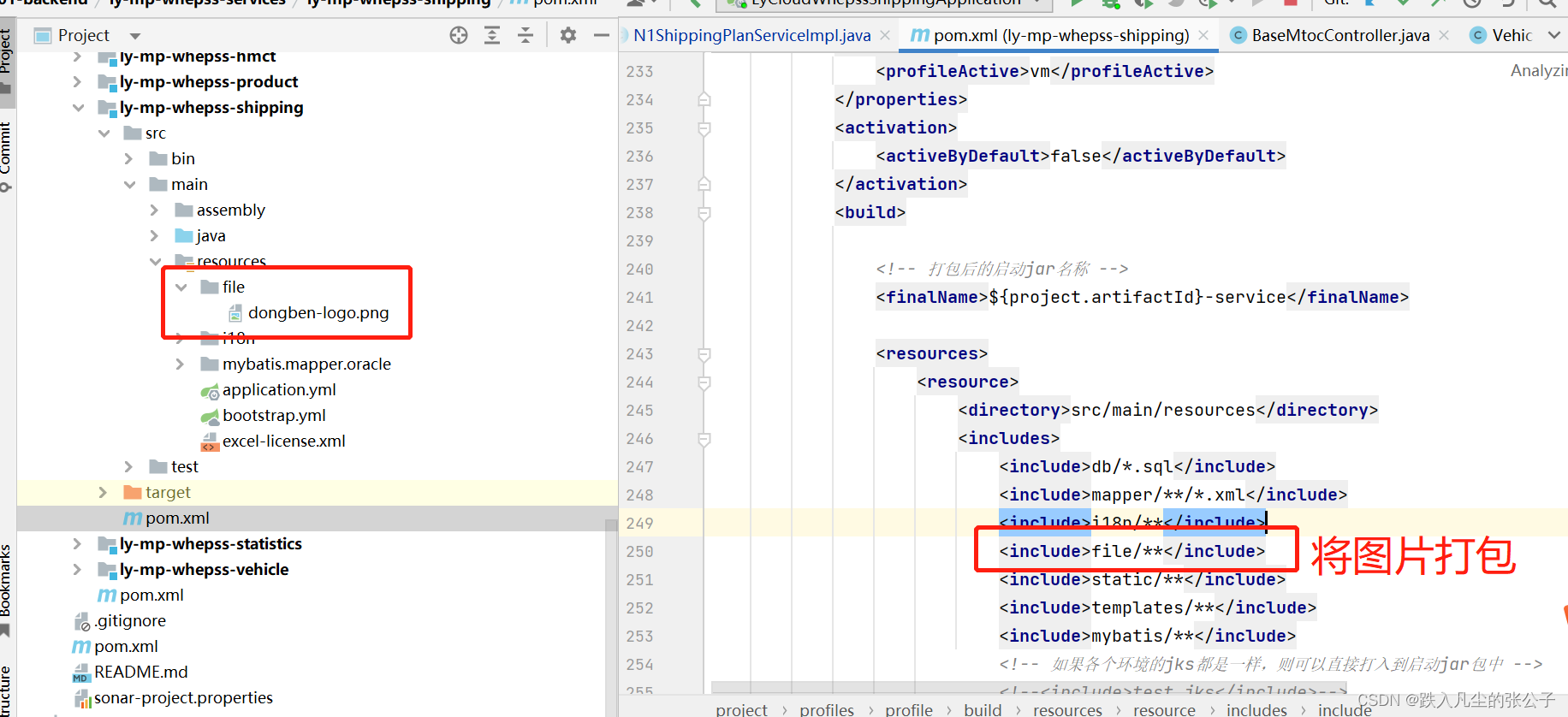1568x717 pixels.
Task: Click directory element on line 245
Action: (x=1167, y=410)
